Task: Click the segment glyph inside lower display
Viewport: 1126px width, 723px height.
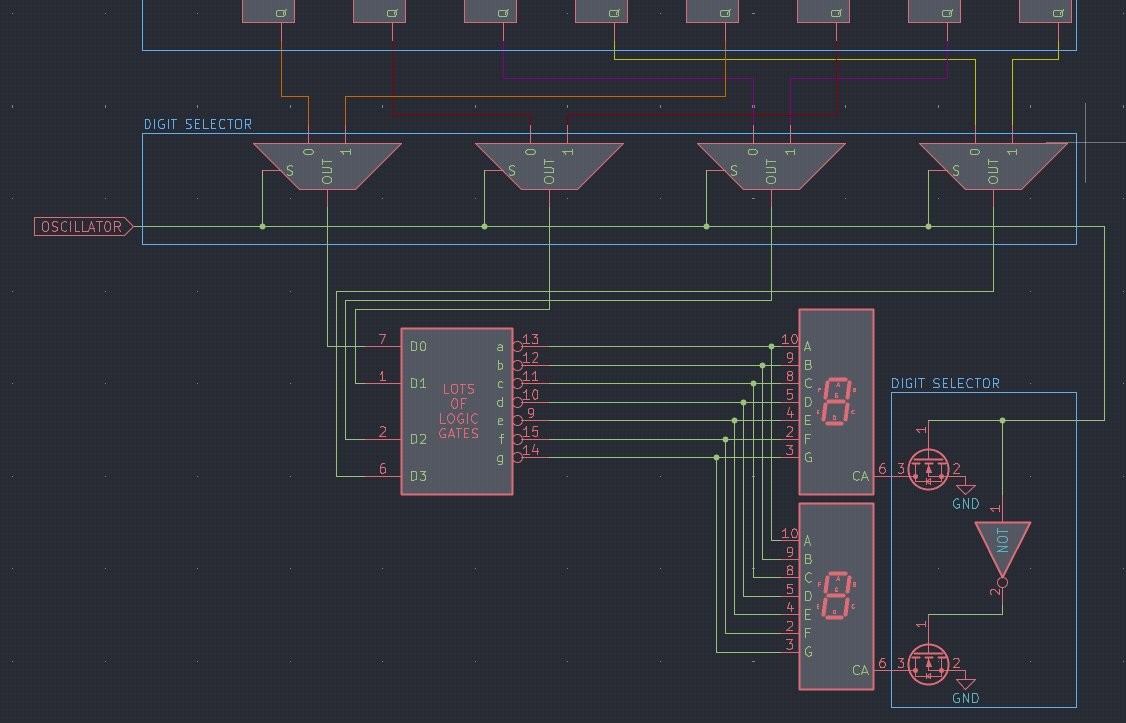Action: (837, 596)
